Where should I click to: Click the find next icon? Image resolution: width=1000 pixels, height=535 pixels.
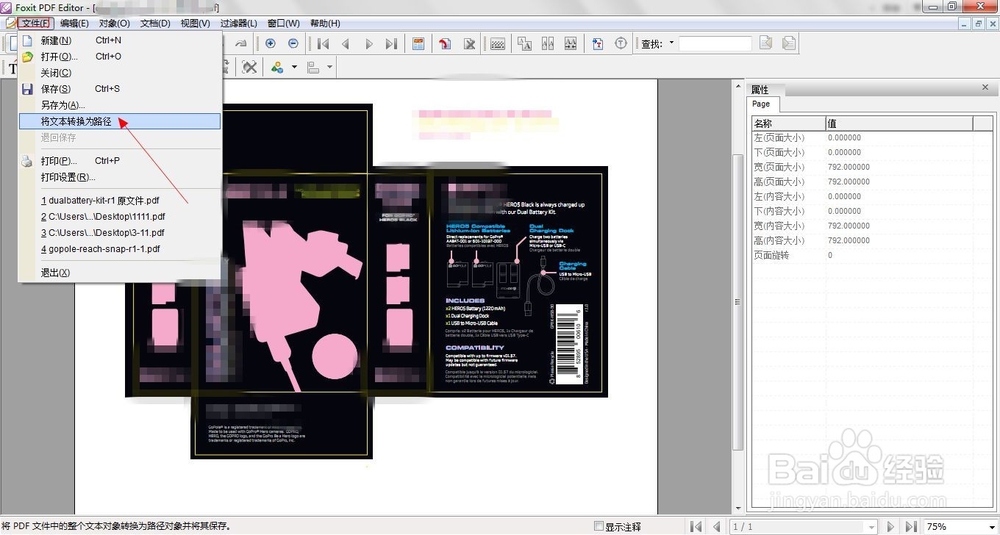pos(789,43)
